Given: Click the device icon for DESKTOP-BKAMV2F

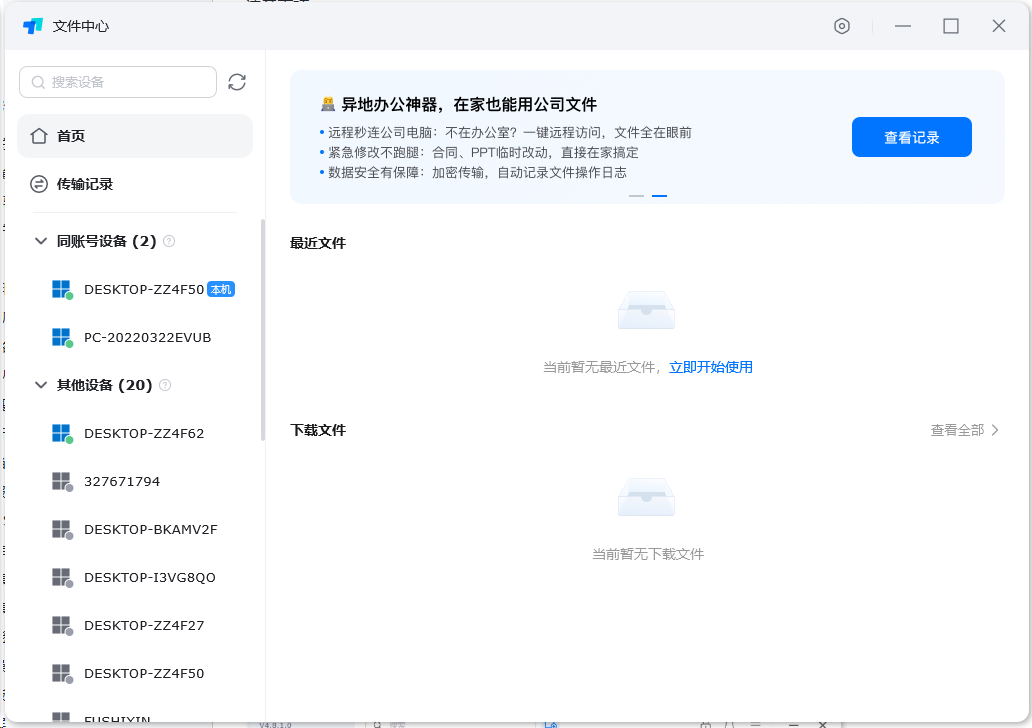Looking at the screenshot, I should click(62, 530).
